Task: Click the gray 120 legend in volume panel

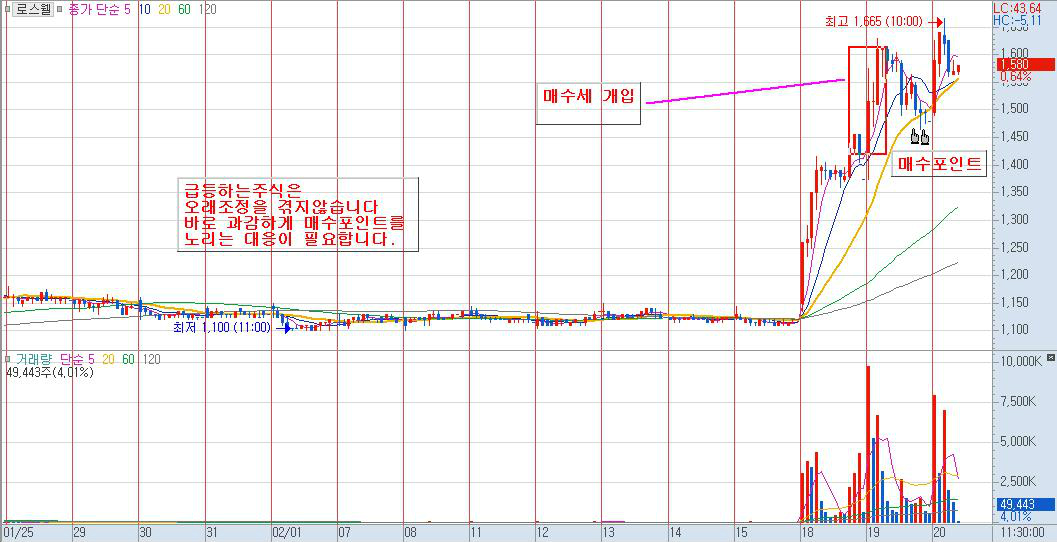Action: pyautogui.click(x=152, y=359)
